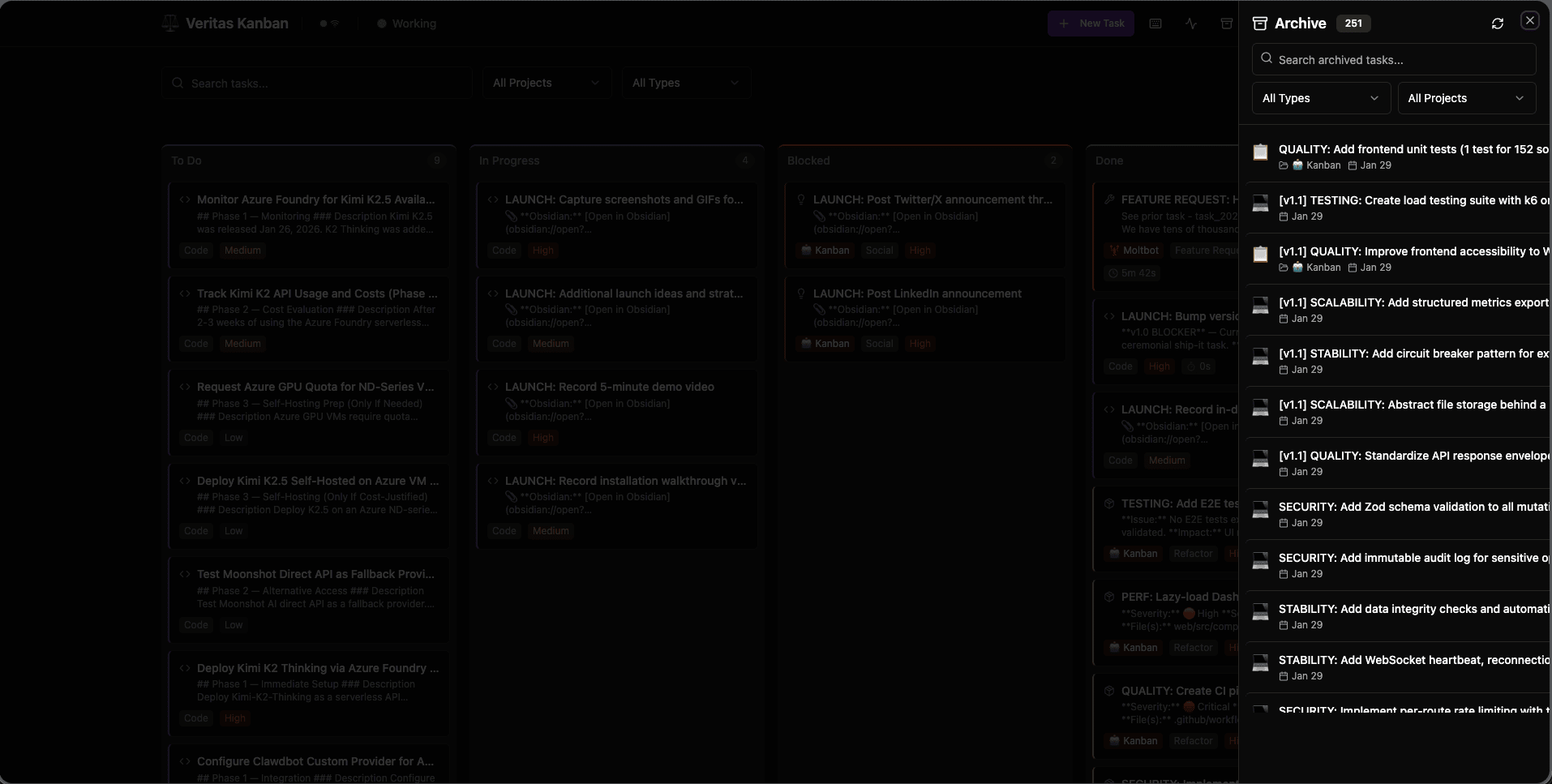Open archived task about circuit breaker pattern
Viewport: 1552px width, 784px height.
pyautogui.click(x=1413, y=354)
